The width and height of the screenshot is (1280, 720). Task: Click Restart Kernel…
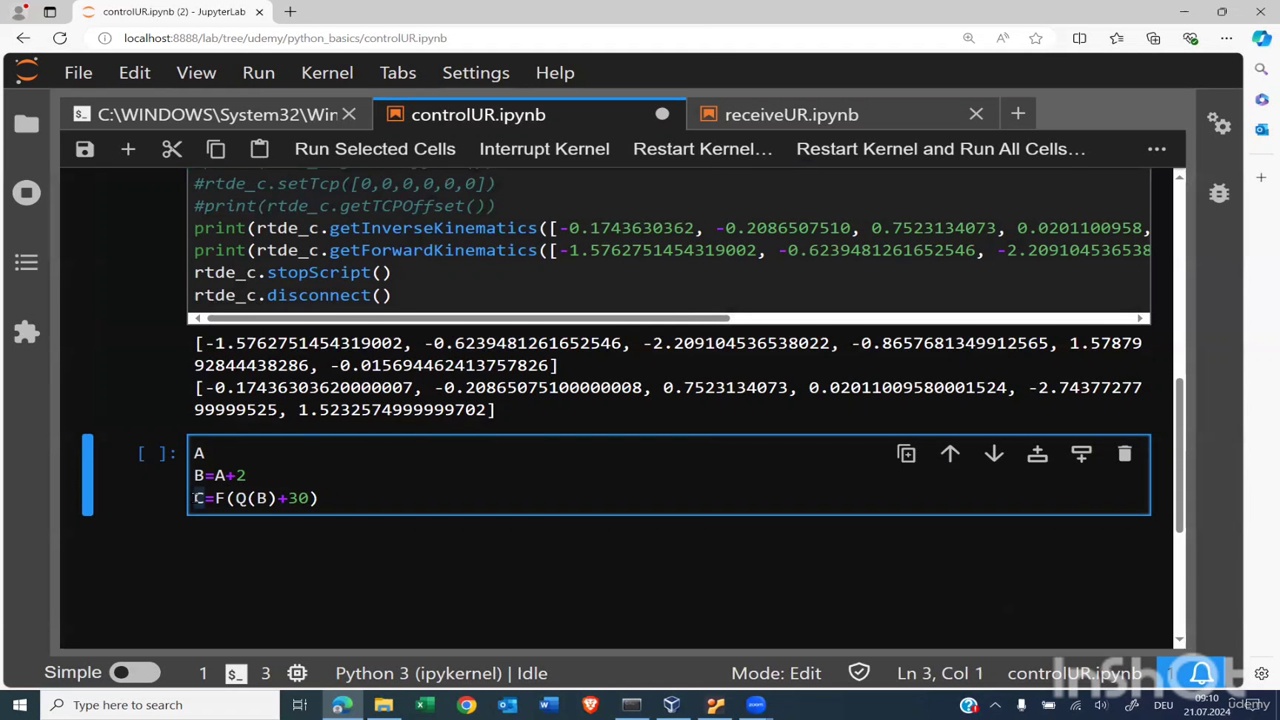coord(703,149)
